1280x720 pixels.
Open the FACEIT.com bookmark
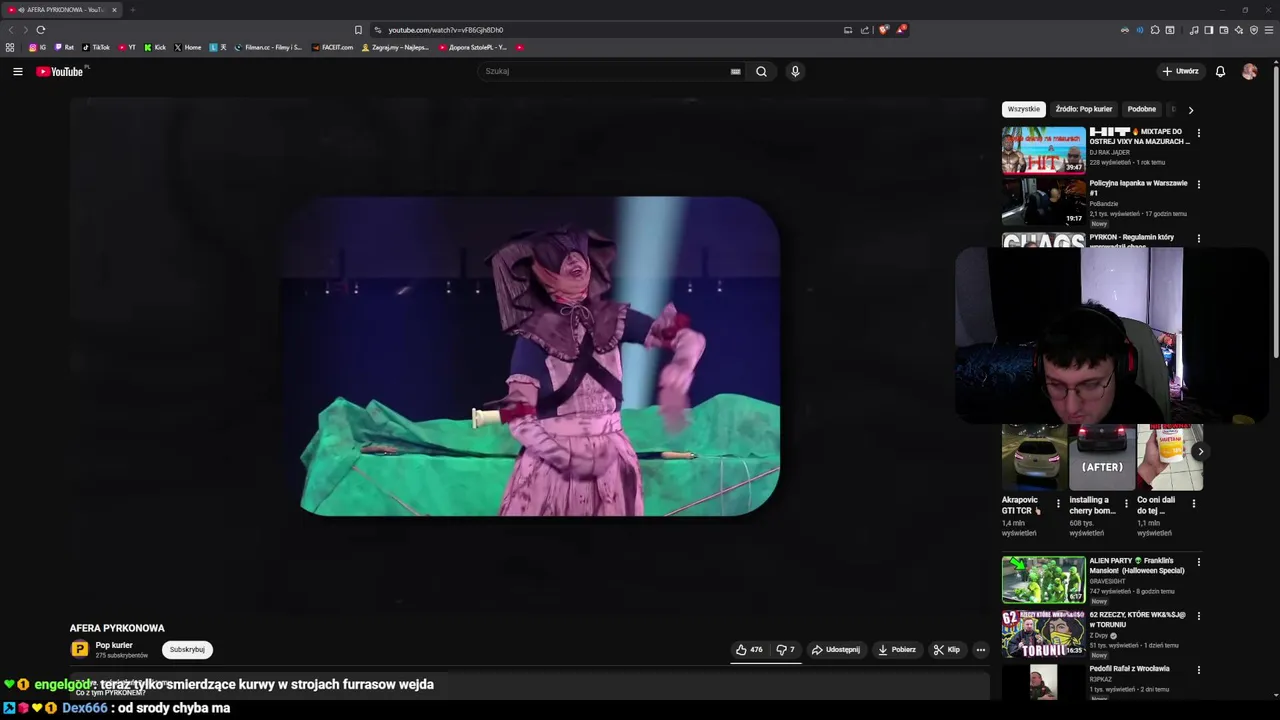tap(332, 47)
